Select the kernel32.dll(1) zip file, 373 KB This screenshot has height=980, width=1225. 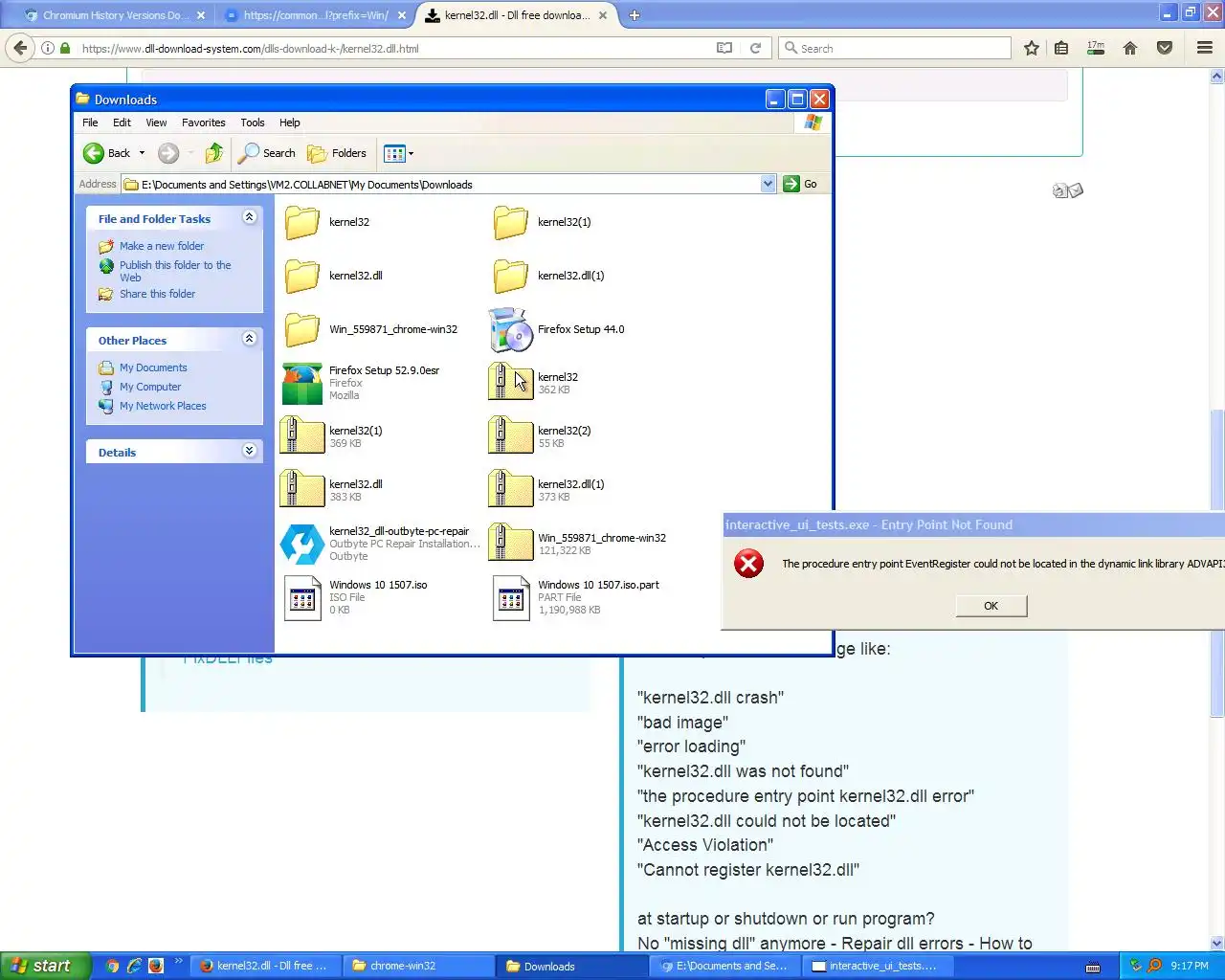point(511,489)
